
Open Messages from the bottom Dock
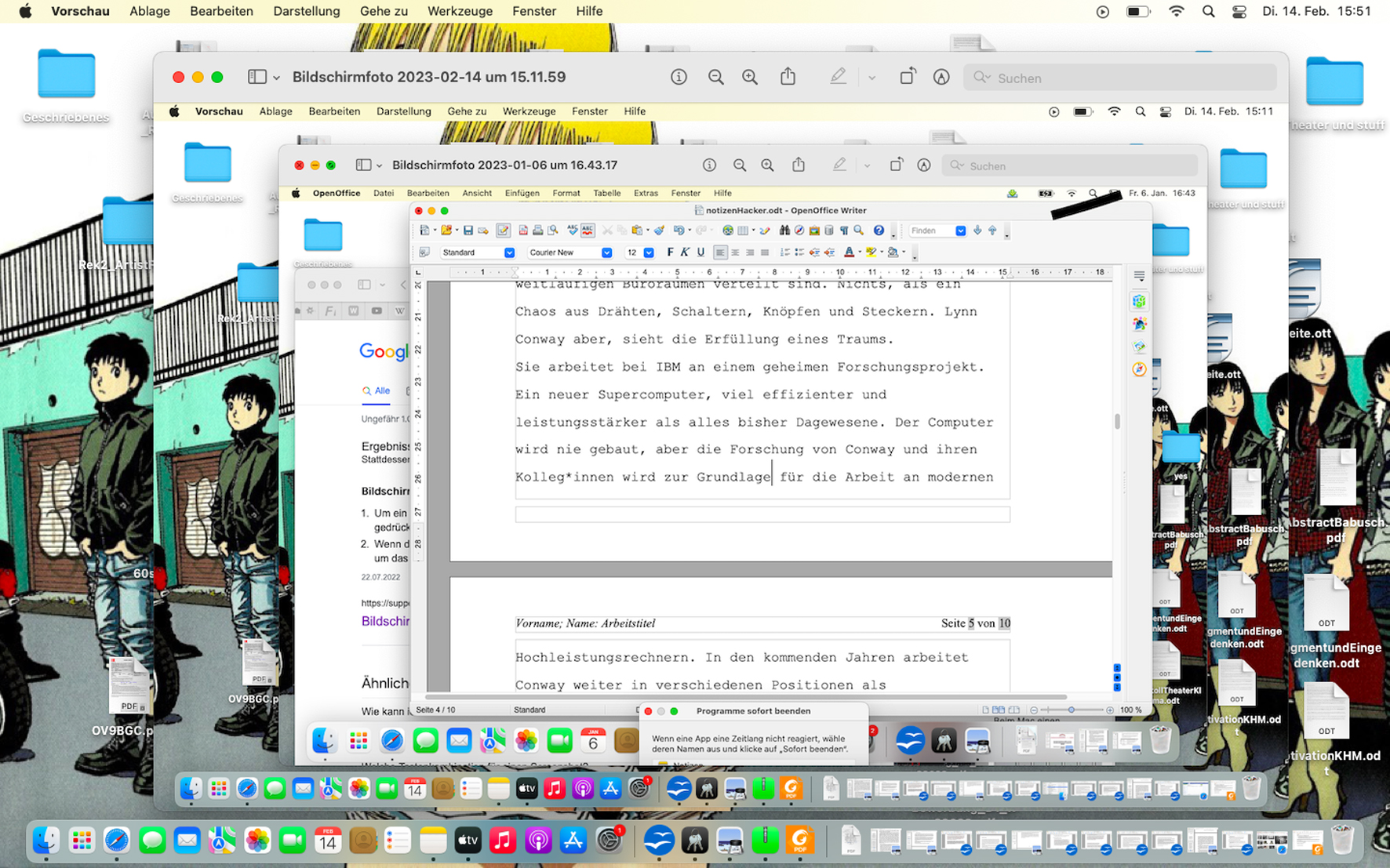[152, 841]
